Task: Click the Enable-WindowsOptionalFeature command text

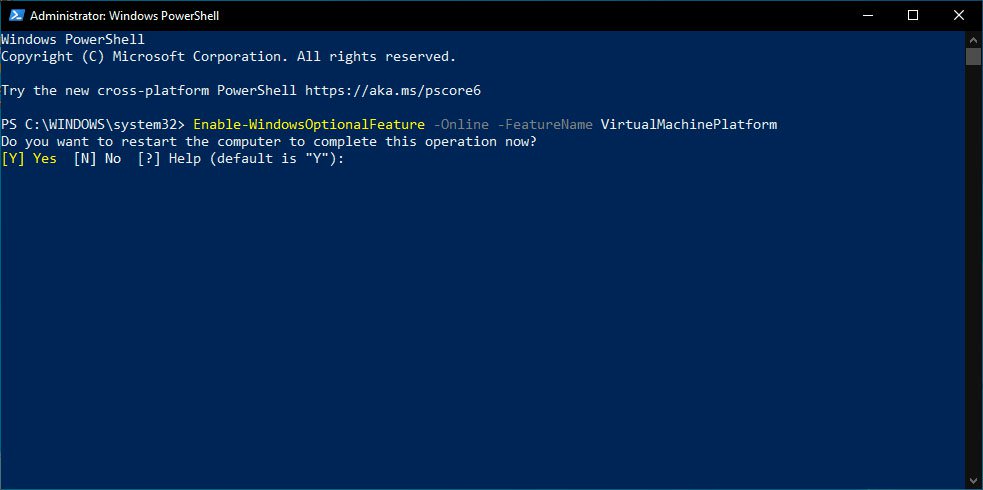Action: click(309, 124)
